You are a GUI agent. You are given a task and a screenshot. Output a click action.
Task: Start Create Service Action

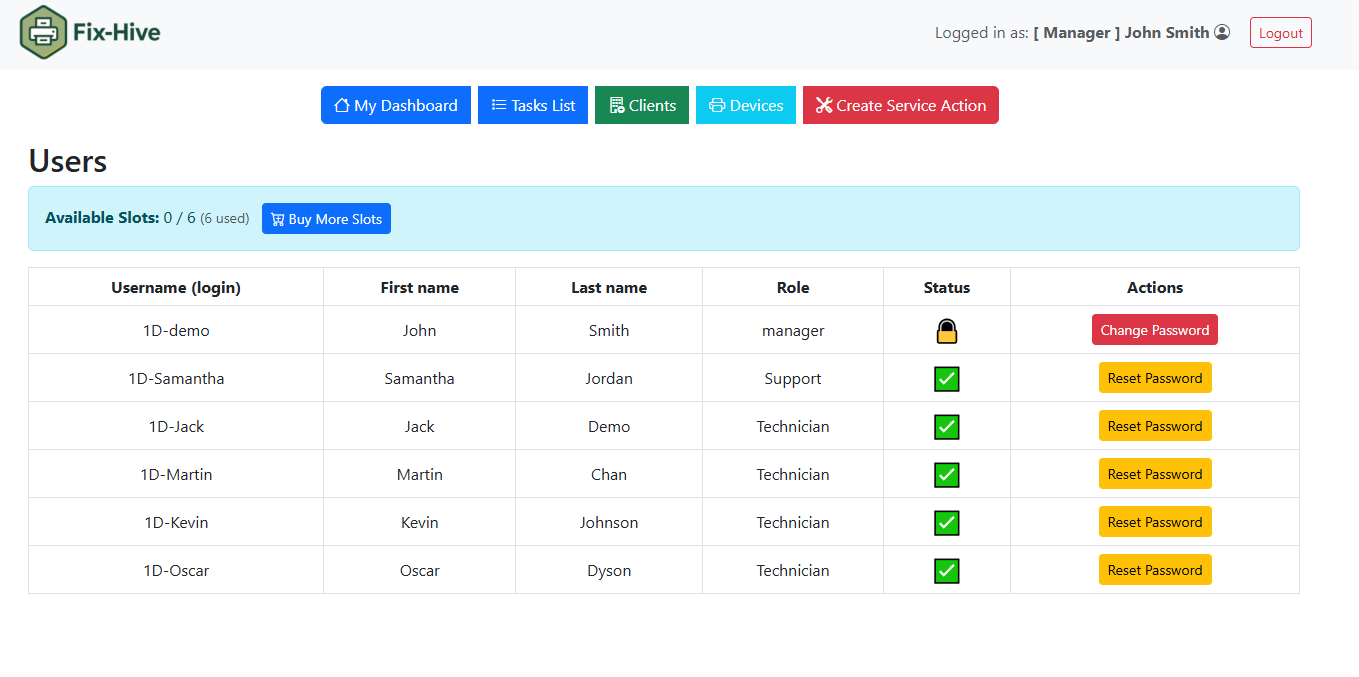(900, 105)
